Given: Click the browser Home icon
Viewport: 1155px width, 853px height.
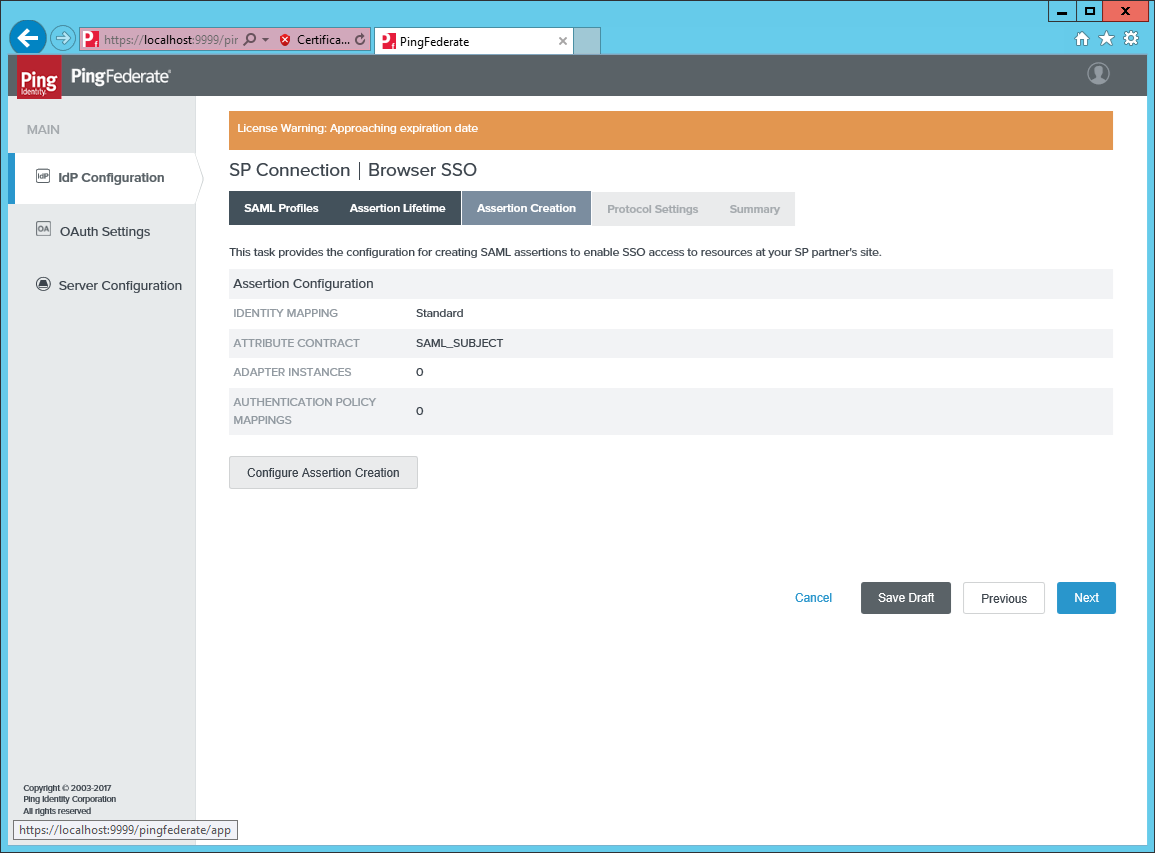Looking at the screenshot, I should tap(1081, 39).
